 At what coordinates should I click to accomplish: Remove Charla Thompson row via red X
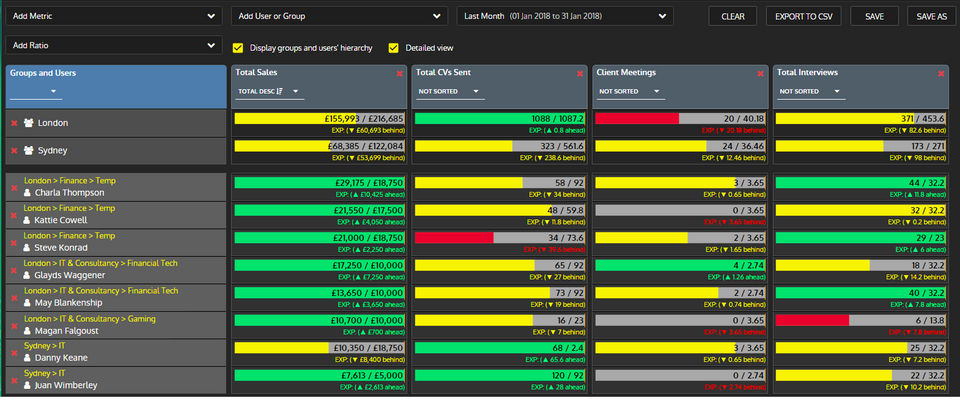(x=14, y=187)
